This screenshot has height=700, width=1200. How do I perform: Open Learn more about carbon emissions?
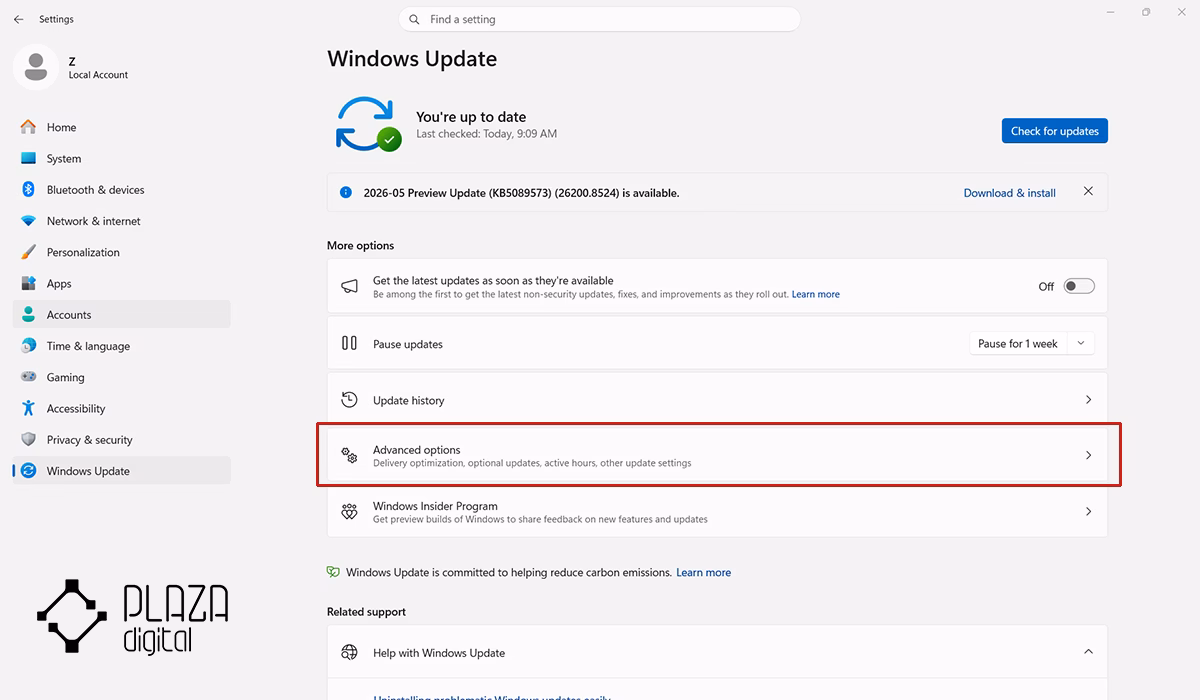(x=704, y=572)
